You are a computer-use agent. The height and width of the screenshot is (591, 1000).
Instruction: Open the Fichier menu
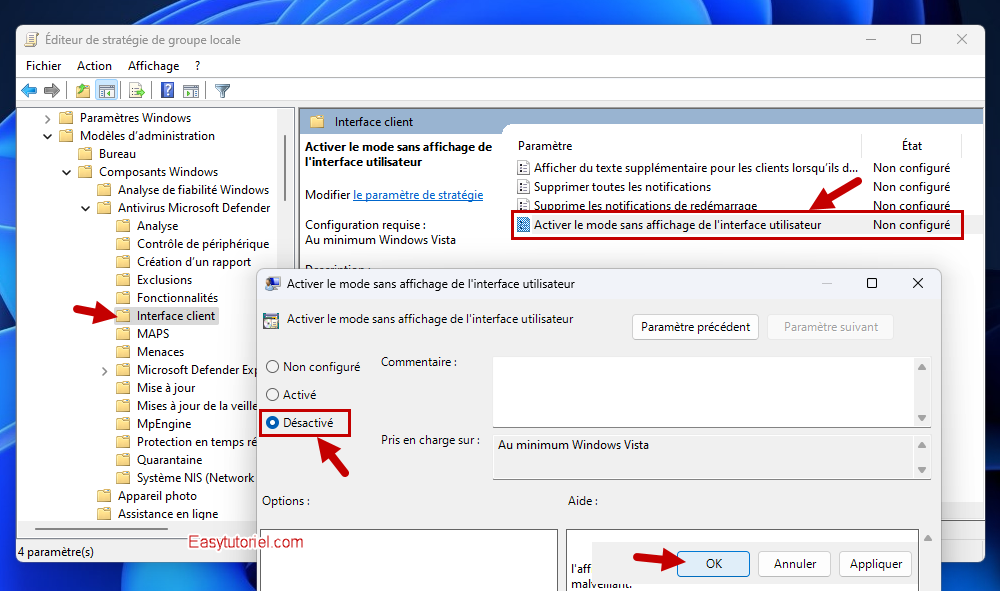point(43,66)
